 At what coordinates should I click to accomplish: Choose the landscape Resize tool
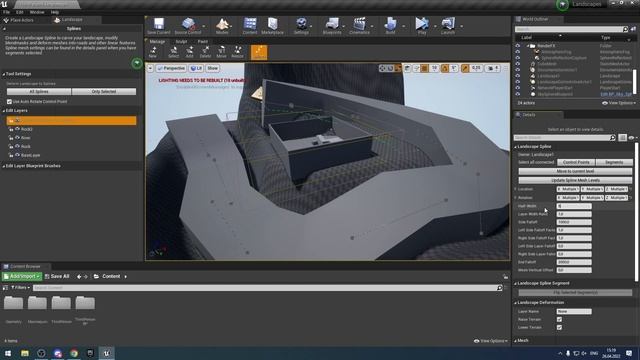point(237,52)
